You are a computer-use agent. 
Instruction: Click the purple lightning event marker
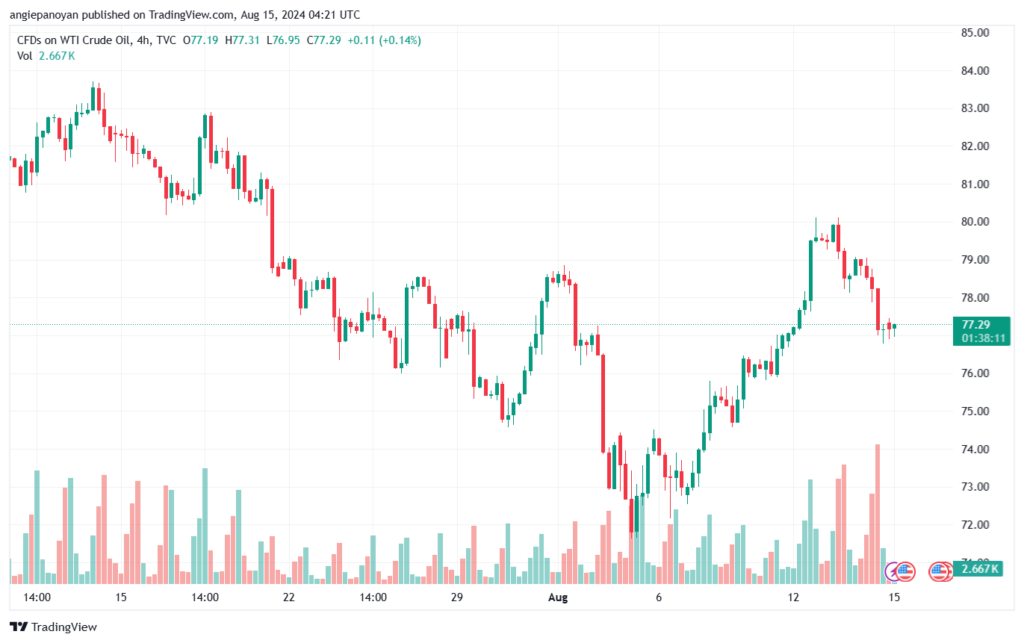pos(891,572)
